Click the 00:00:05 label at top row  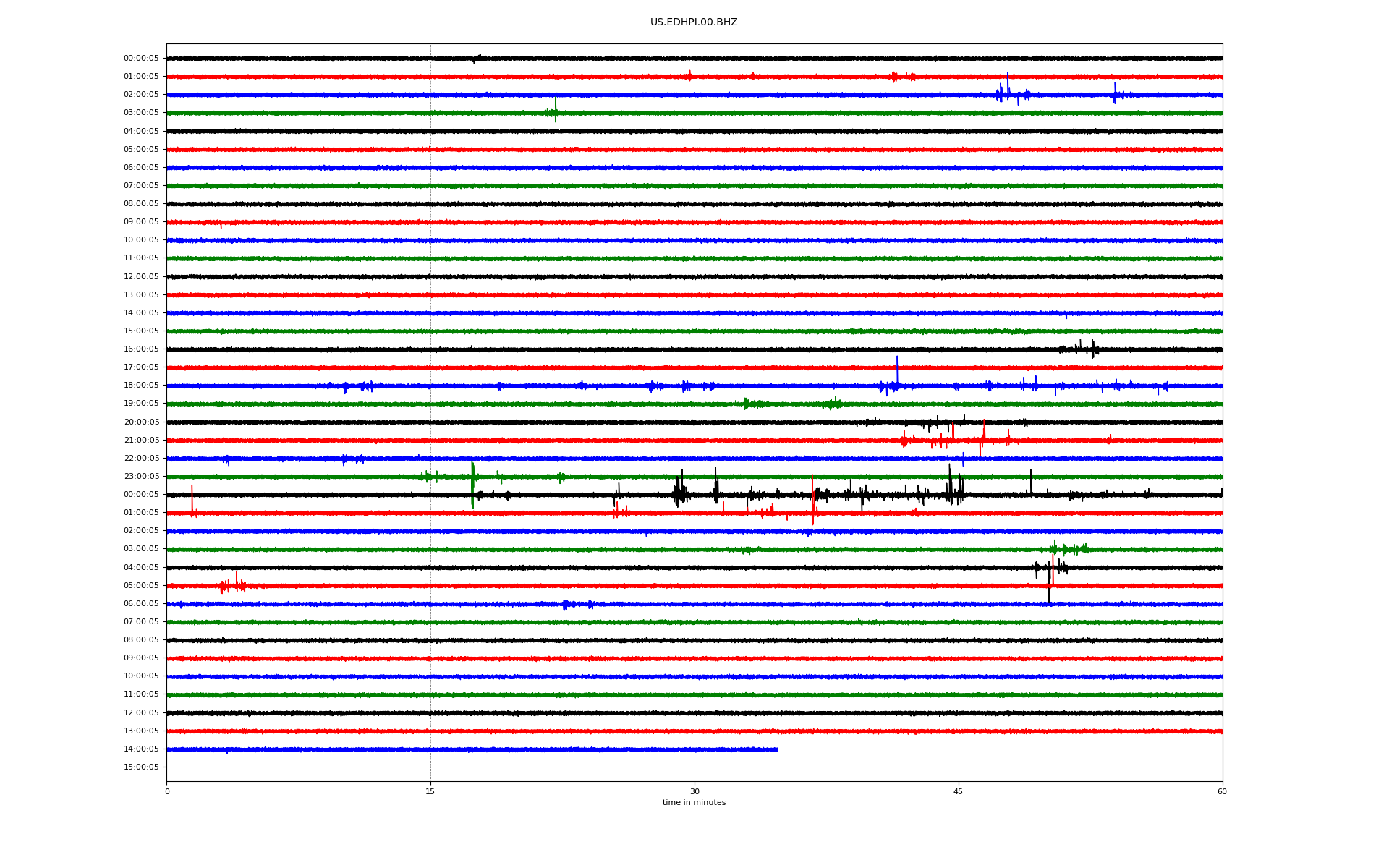tap(141, 59)
